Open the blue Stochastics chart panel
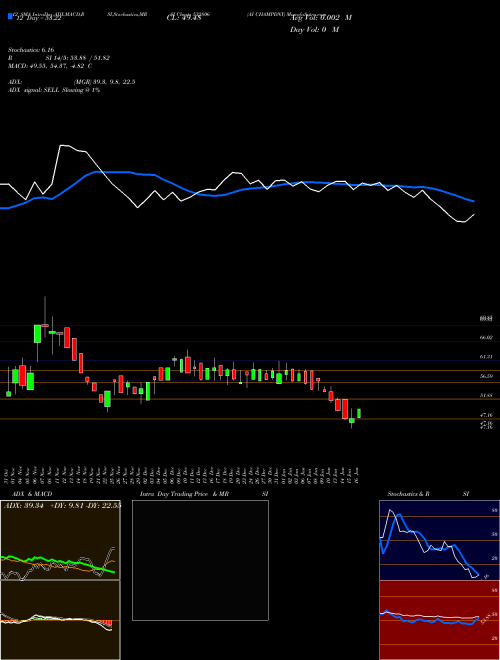Screen dimensions: 500x660 pos(439,540)
